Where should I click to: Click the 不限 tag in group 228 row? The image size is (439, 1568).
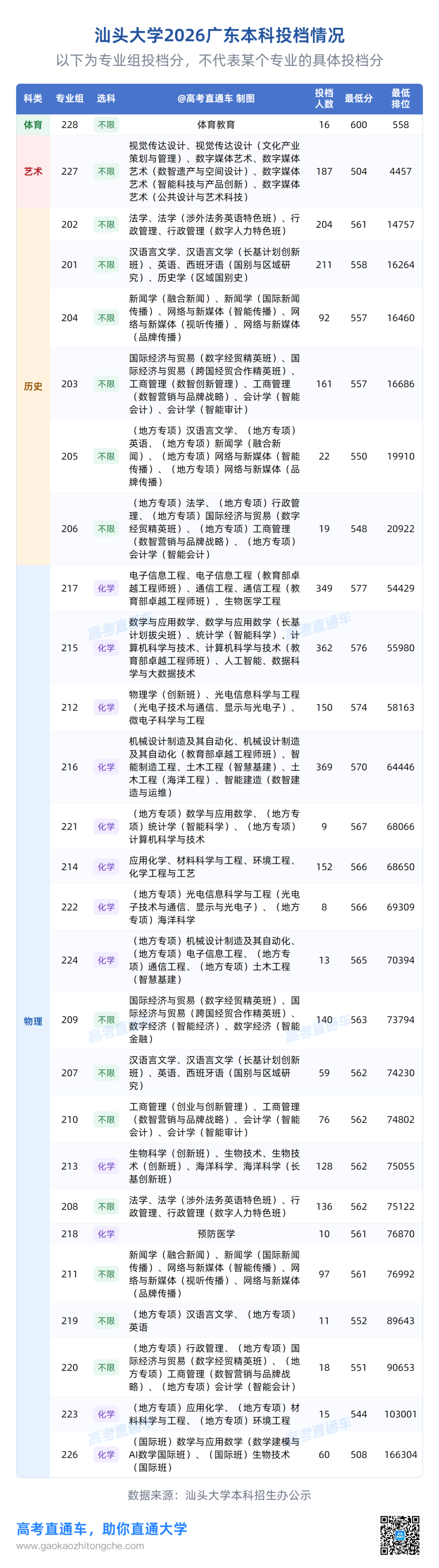coord(106,125)
